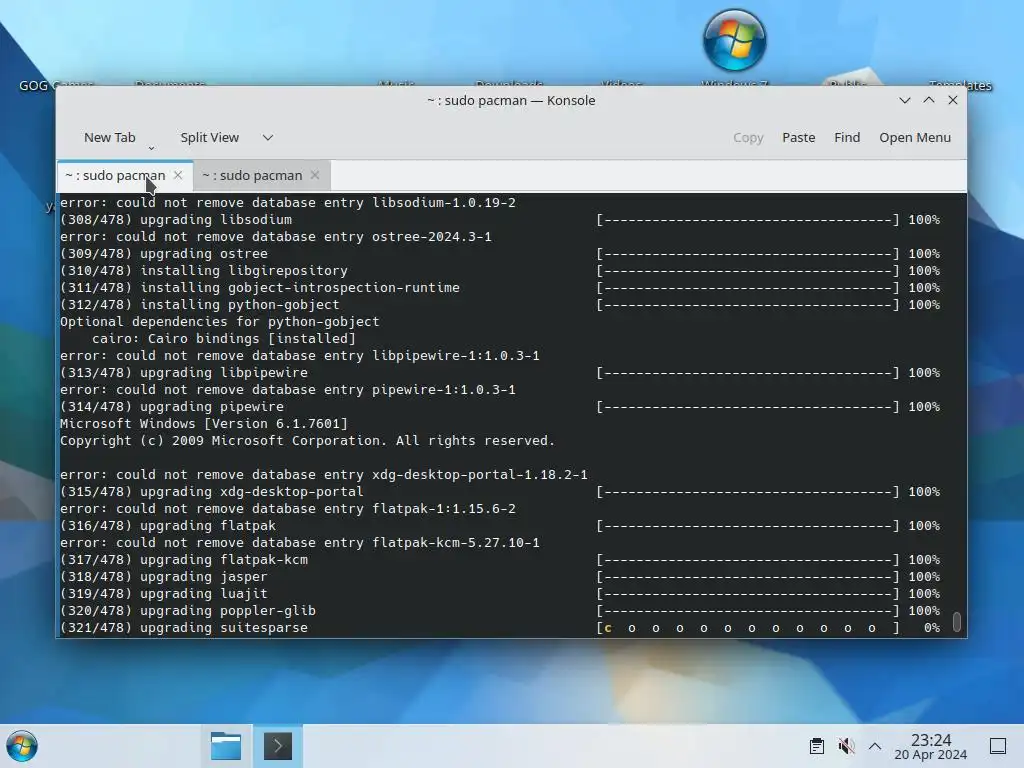
Task: Open the clipboard tray icon
Action: [x=816, y=746]
